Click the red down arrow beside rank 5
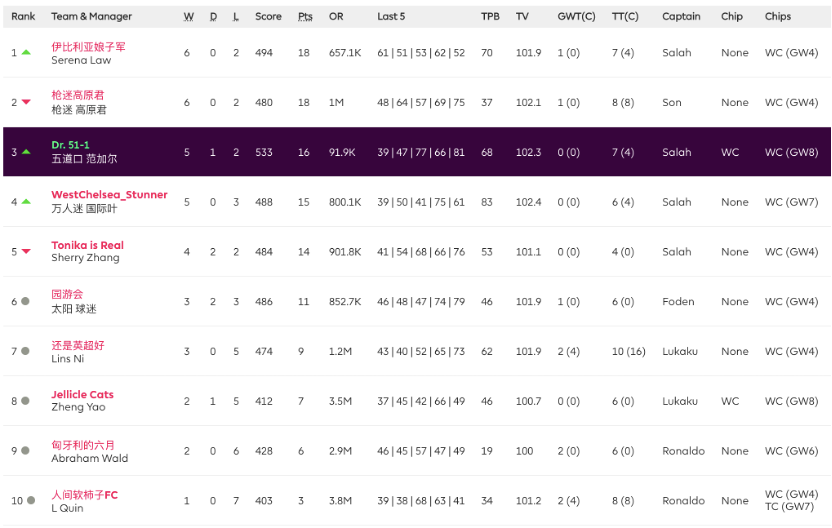This screenshot has height=528, width=832. click(x=26, y=252)
